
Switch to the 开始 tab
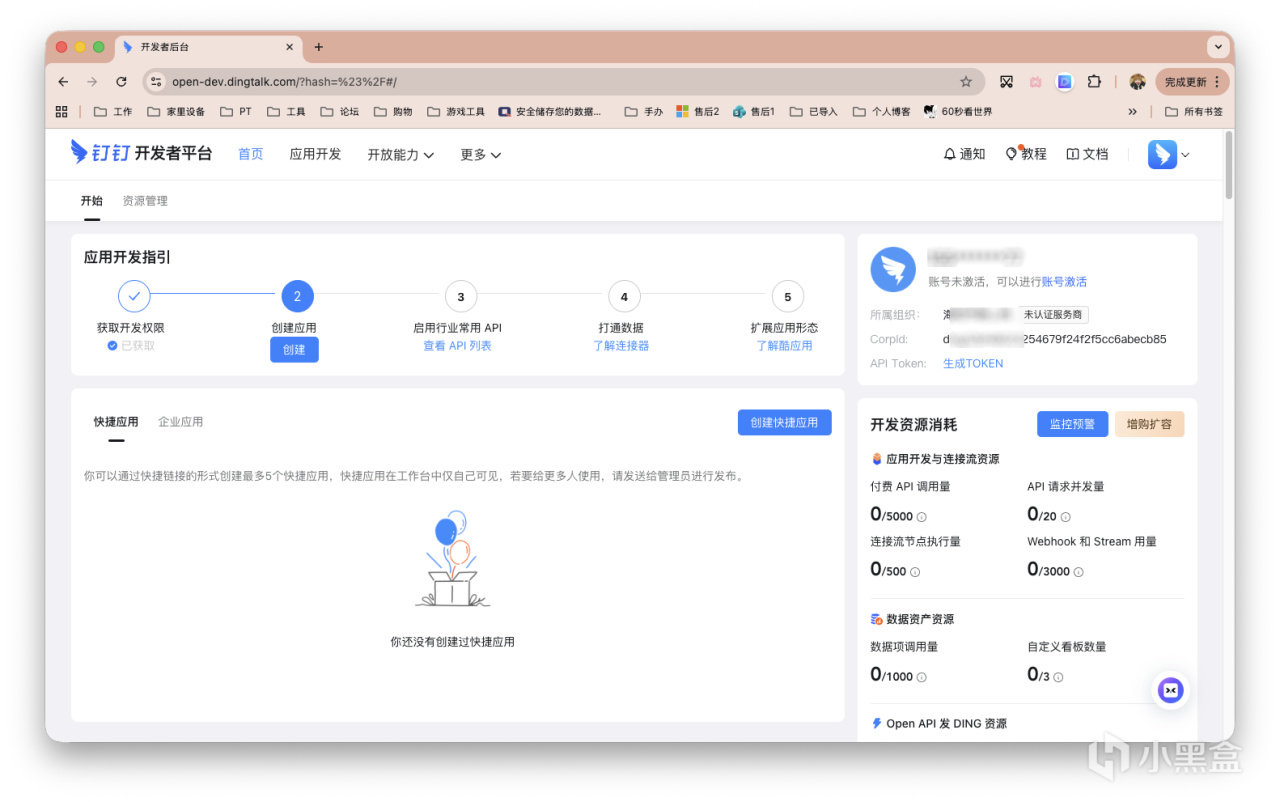tap(92, 201)
